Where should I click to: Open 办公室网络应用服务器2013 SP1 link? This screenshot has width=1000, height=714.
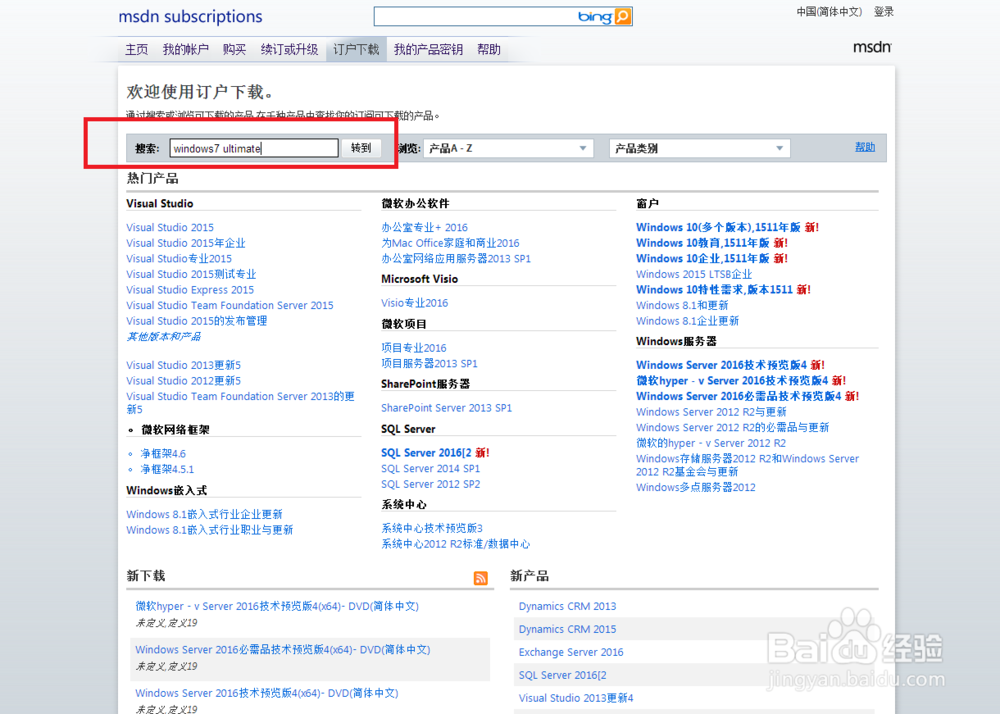(455, 258)
